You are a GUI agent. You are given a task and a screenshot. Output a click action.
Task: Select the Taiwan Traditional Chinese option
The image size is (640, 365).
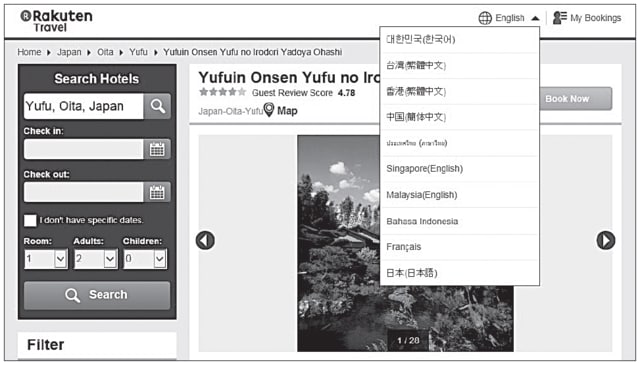tap(460, 65)
